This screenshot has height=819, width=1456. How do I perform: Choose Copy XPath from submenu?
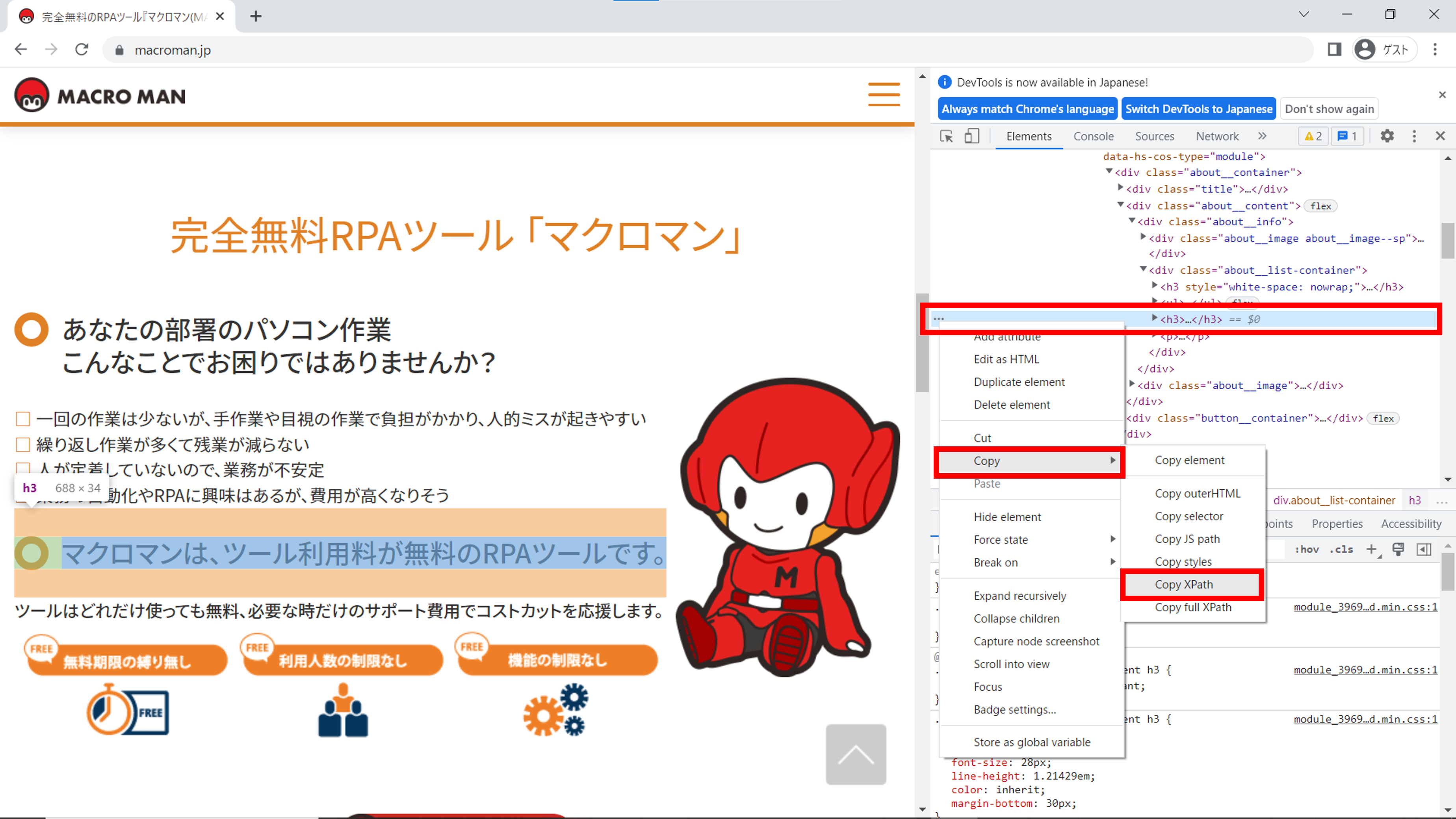click(x=1192, y=585)
